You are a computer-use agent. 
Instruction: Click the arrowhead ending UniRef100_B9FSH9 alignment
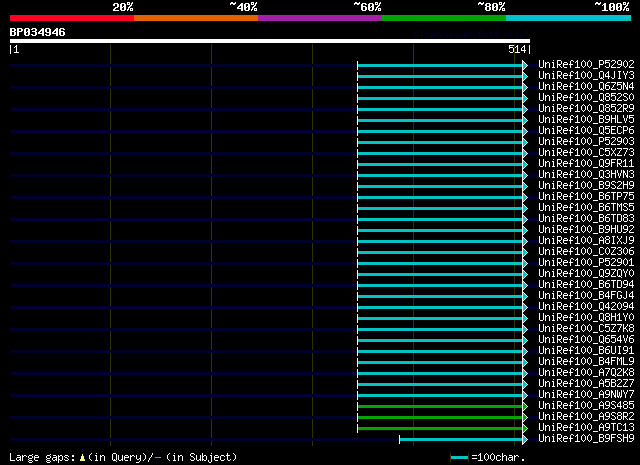[x=525, y=440]
